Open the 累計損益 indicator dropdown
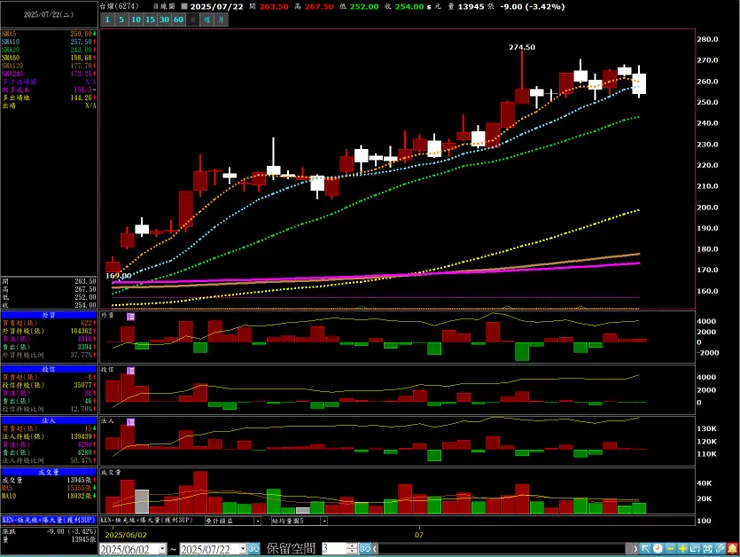This screenshot has width=740, height=557. [258, 521]
